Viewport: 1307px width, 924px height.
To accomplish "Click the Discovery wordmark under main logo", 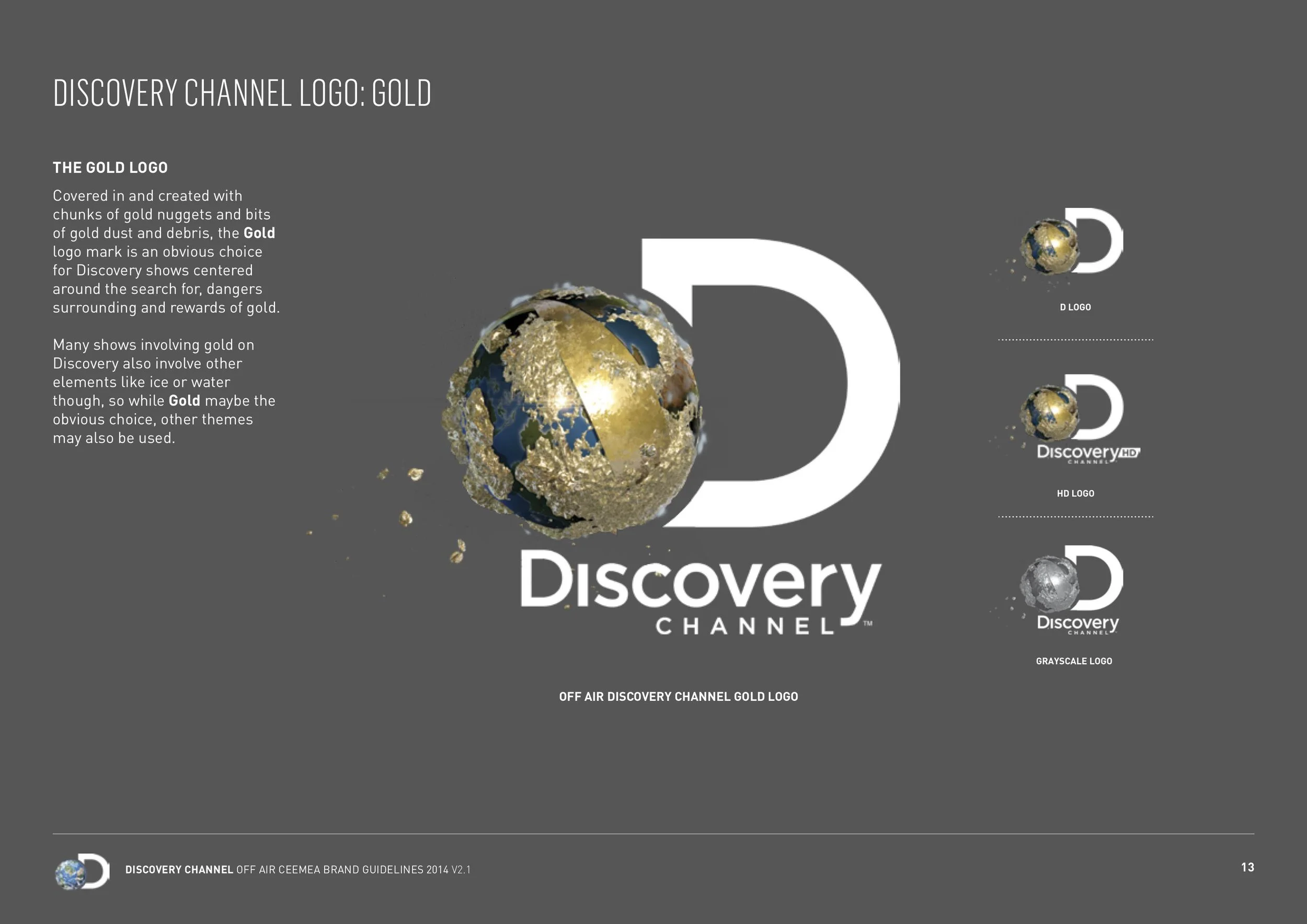I will click(x=700, y=583).
